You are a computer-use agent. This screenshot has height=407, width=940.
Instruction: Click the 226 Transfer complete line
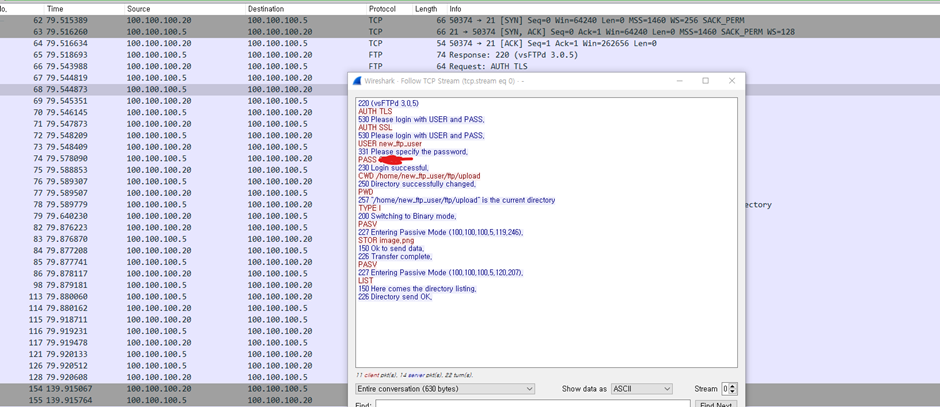395,257
